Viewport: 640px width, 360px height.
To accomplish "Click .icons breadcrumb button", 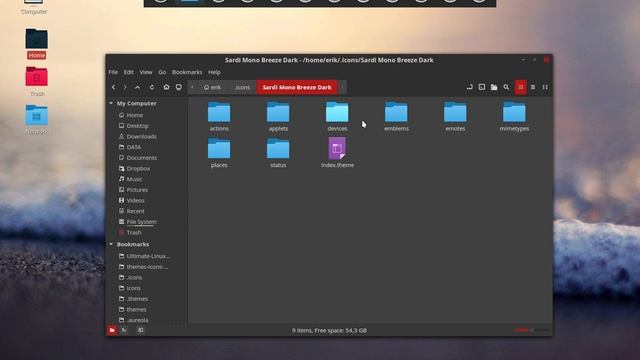I will pos(242,87).
